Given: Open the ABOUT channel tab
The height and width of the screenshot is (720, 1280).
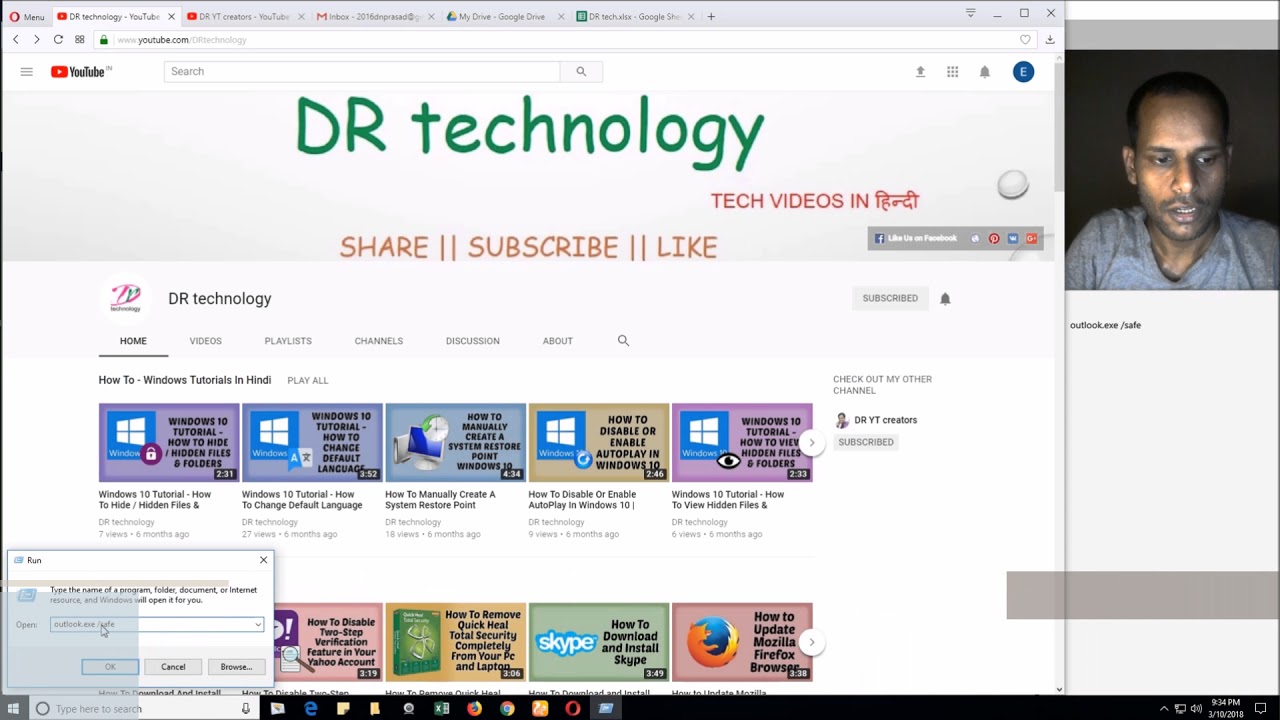Looking at the screenshot, I should [x=558, y=341].
